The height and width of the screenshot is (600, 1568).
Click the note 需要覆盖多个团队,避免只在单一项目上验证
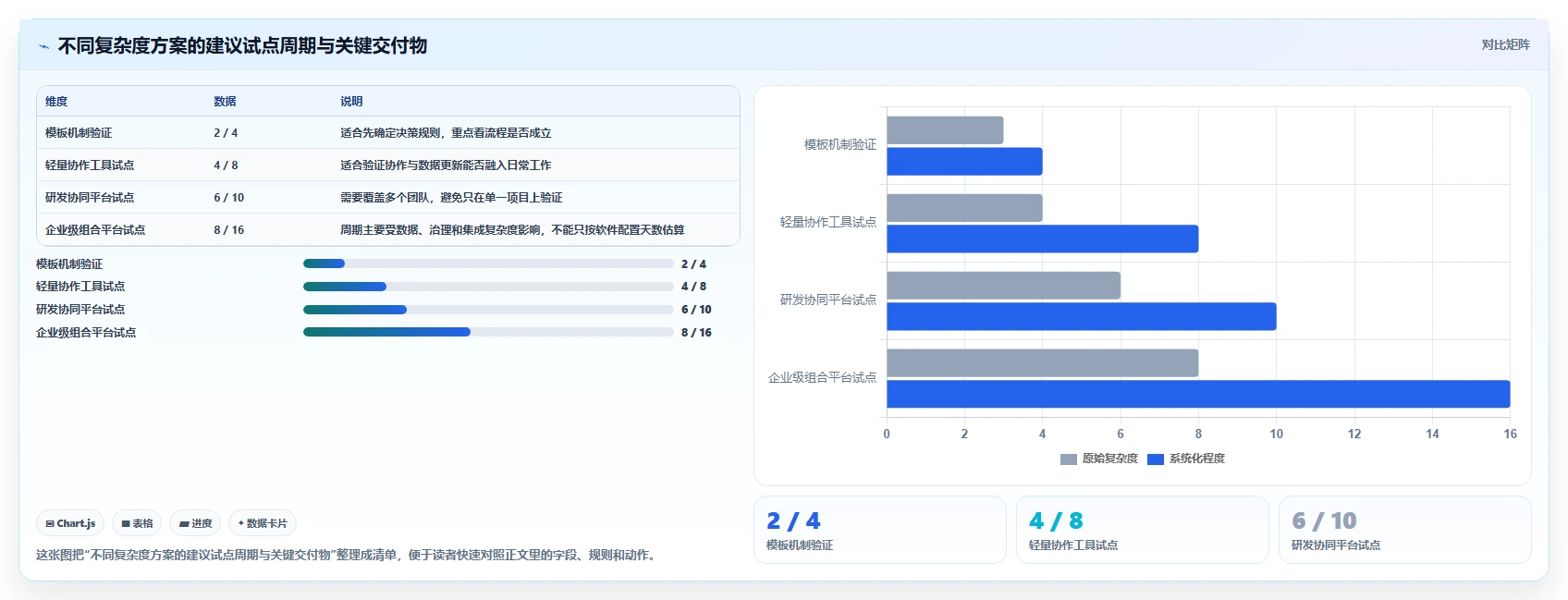coord(451,198)
